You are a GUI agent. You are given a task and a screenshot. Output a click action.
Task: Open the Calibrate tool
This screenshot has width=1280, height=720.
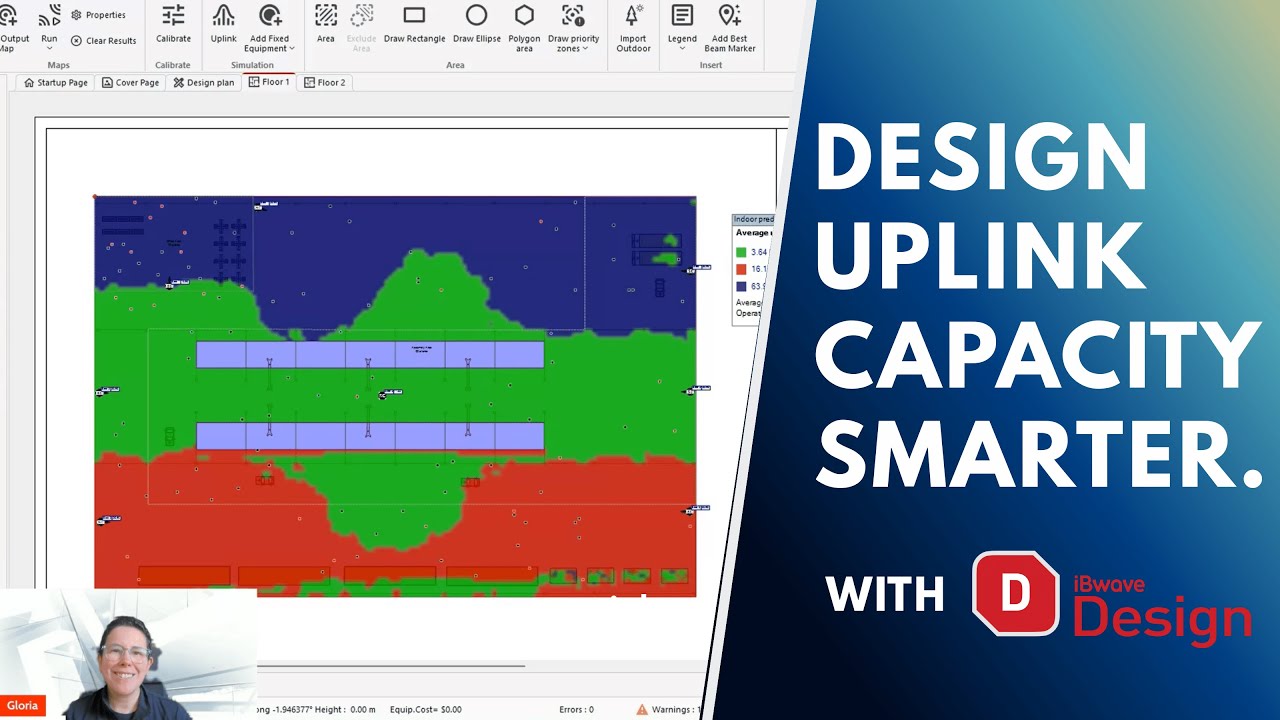click(173, 24)
